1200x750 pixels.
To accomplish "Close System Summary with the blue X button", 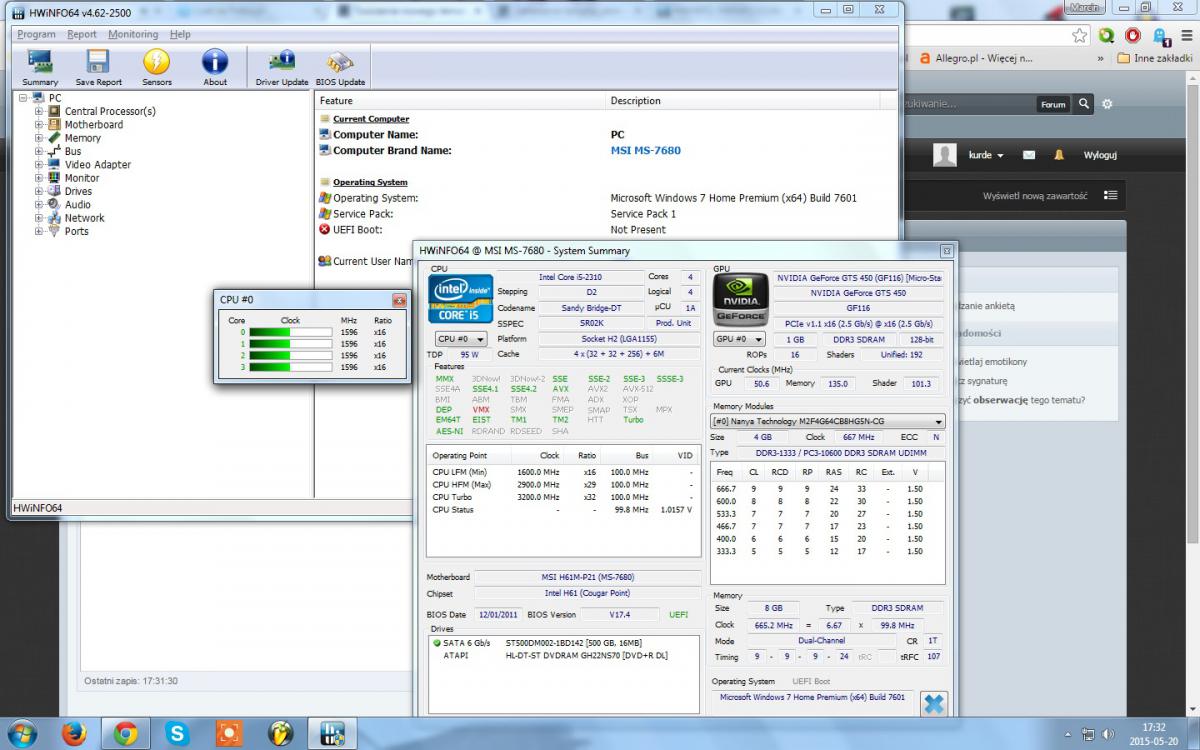I will click(933, 704).
